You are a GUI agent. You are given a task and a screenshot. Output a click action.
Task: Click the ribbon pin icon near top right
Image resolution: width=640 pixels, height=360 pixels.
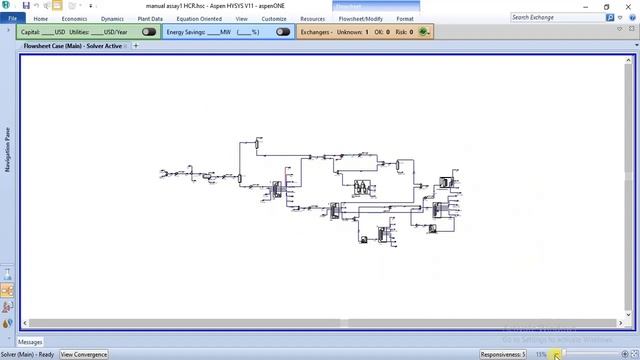click(632, 29)
